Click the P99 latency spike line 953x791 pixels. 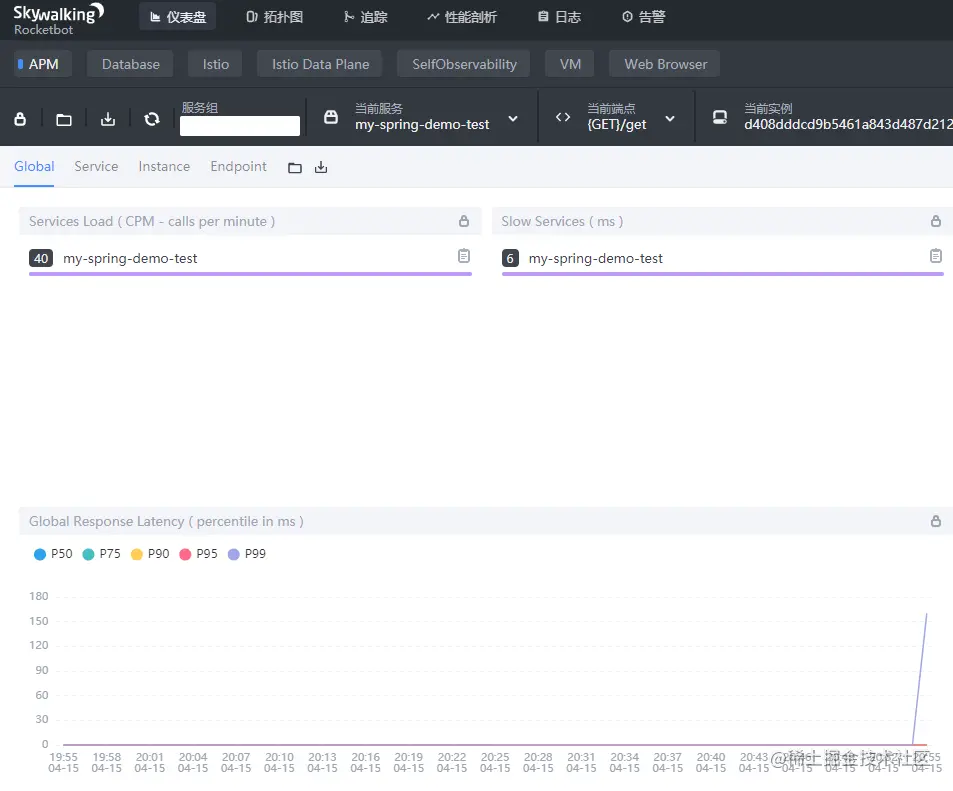coord(920,678)
